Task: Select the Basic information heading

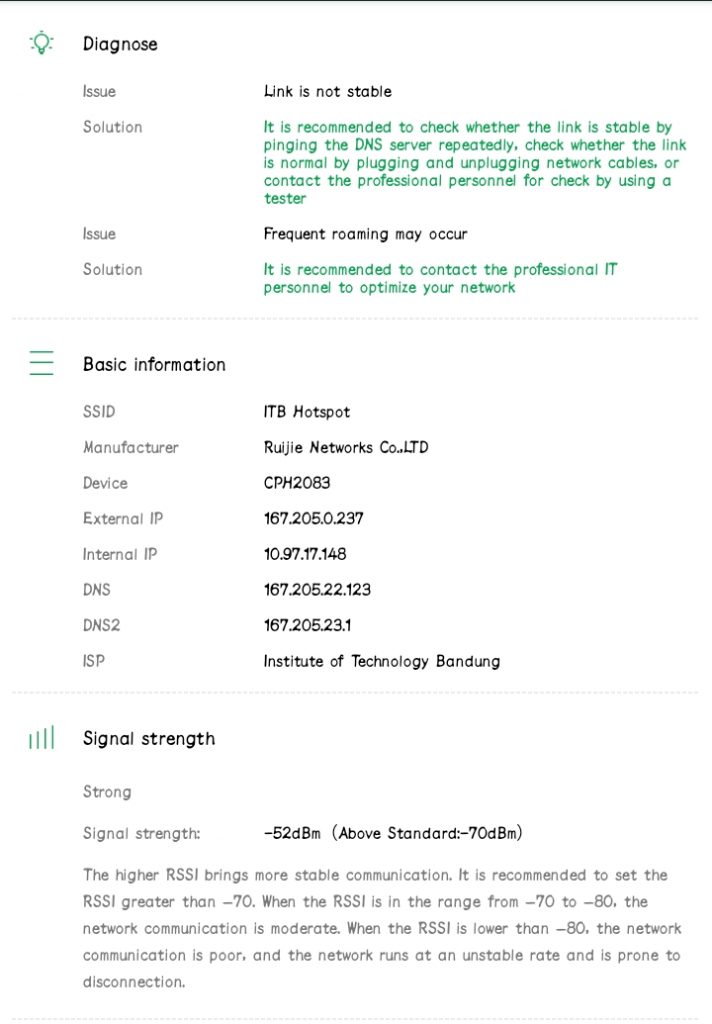Action: coord(154,364)
